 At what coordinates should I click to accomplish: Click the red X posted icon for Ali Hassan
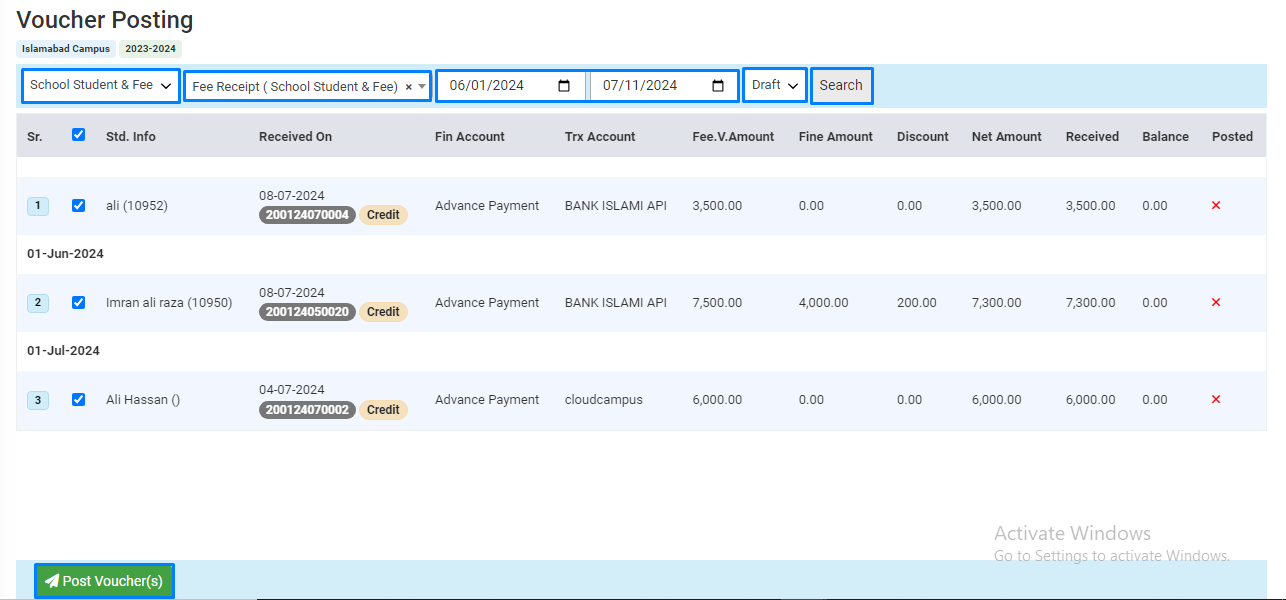tap(1216, 399)
